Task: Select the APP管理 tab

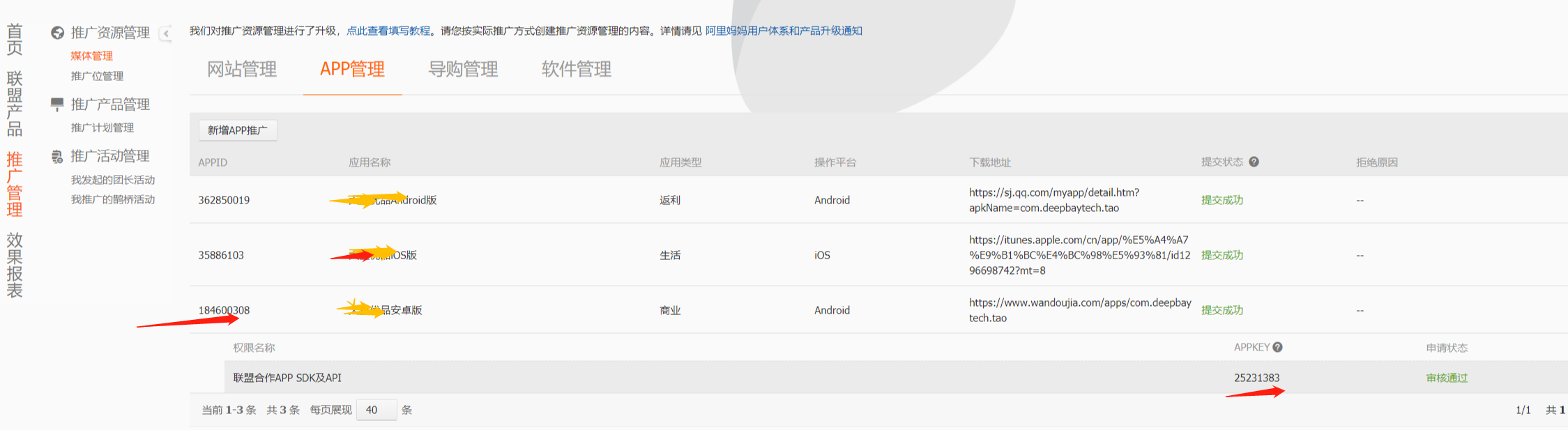Action: coord(352,69)
